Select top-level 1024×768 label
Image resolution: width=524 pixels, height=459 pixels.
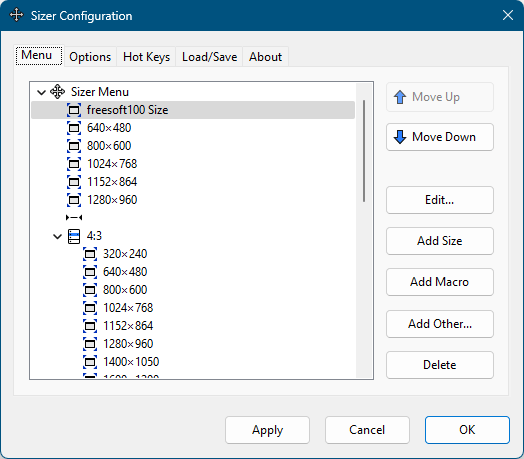click(112, 164)
